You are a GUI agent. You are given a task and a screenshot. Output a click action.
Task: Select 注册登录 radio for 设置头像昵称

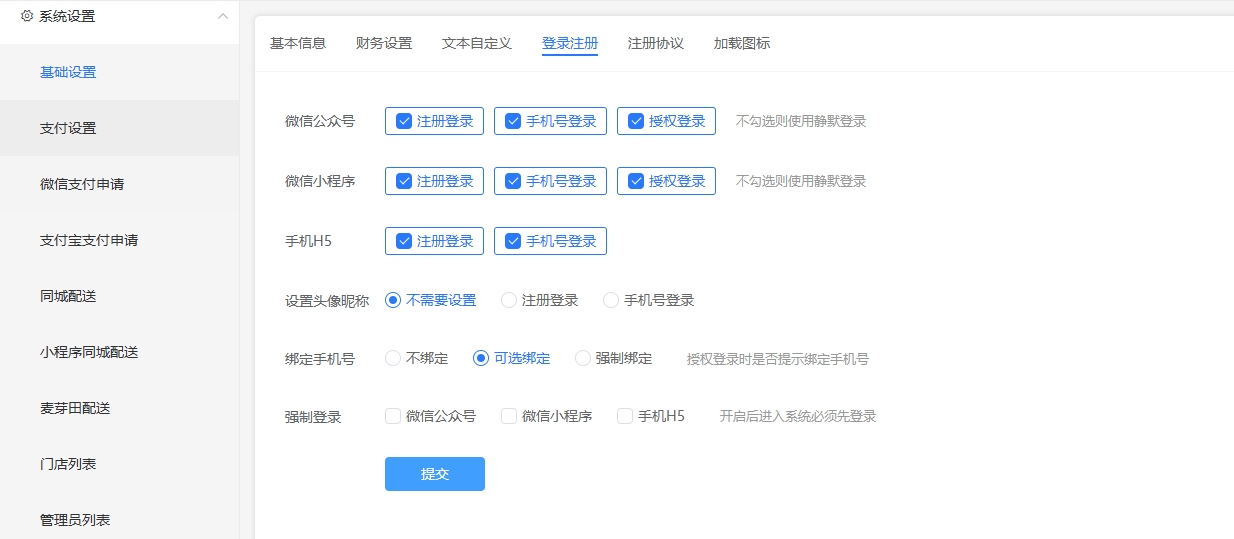point(509,300)
